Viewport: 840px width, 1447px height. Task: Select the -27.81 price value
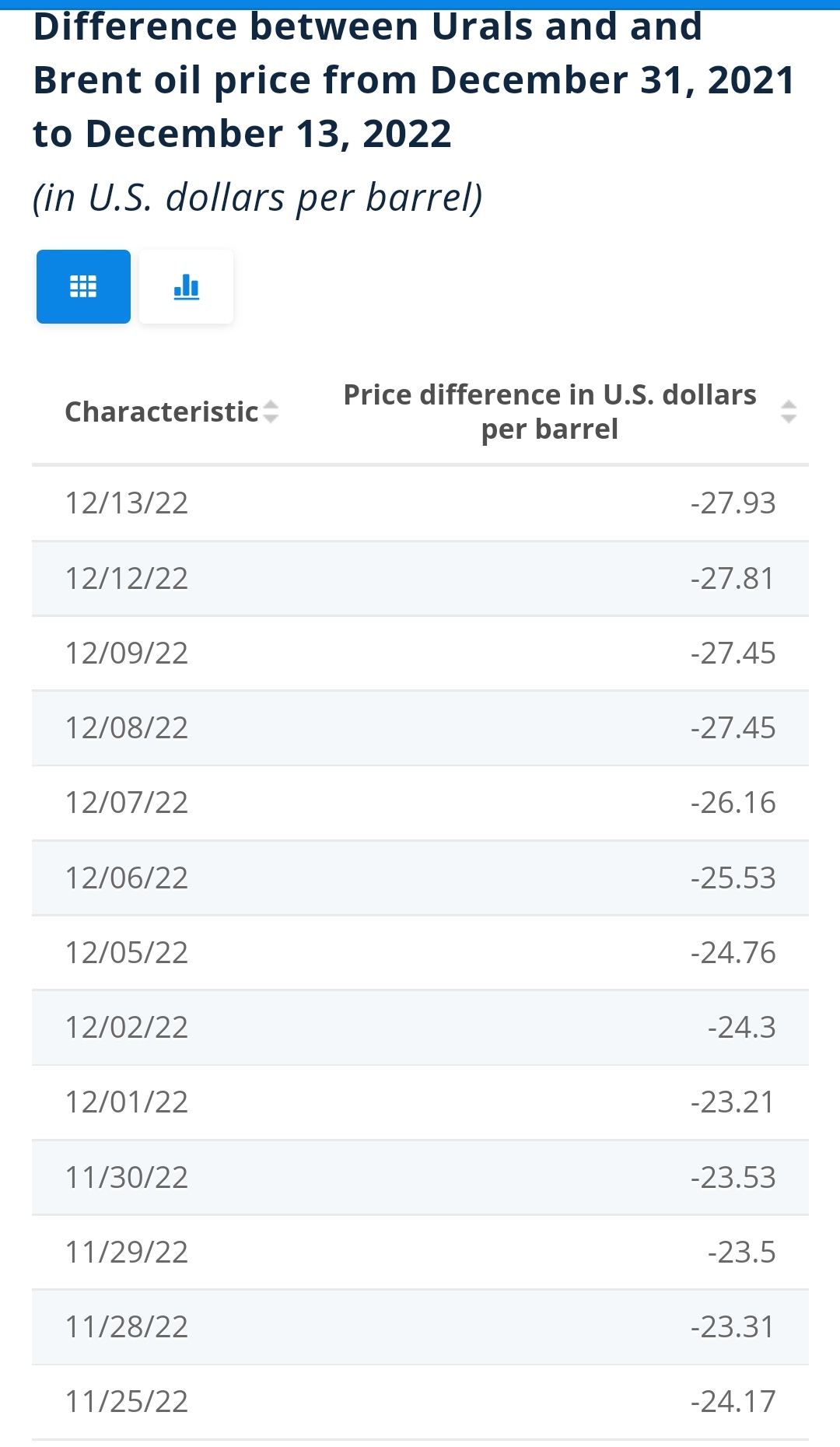733,578
